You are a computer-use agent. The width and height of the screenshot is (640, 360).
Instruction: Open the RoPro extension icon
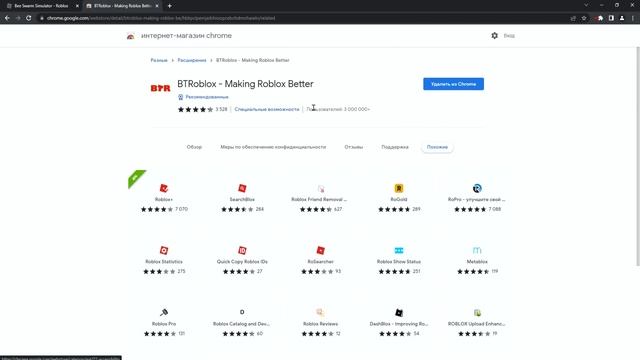pos(477,188)
